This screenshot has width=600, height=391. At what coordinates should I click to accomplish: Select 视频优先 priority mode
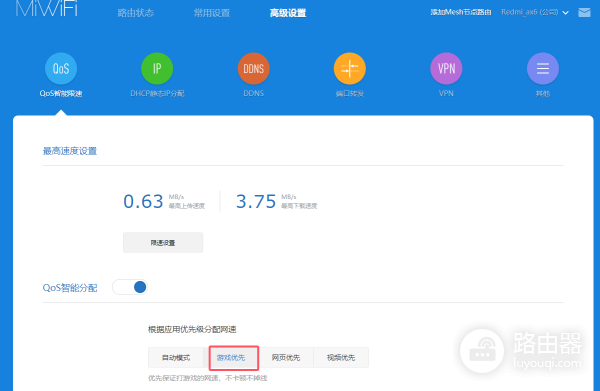(341, 358)
